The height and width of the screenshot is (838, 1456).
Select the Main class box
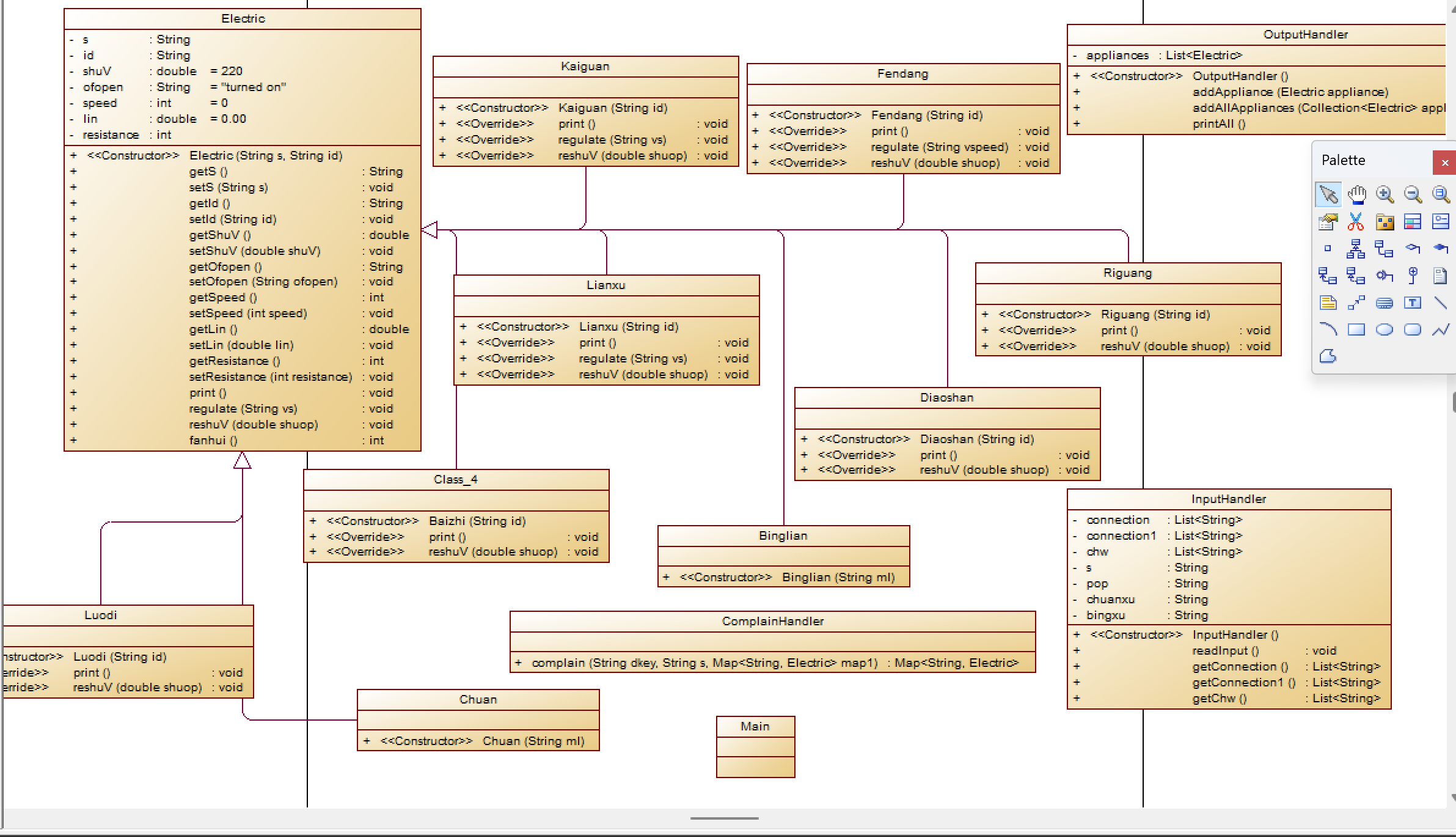tap(755, 727)
